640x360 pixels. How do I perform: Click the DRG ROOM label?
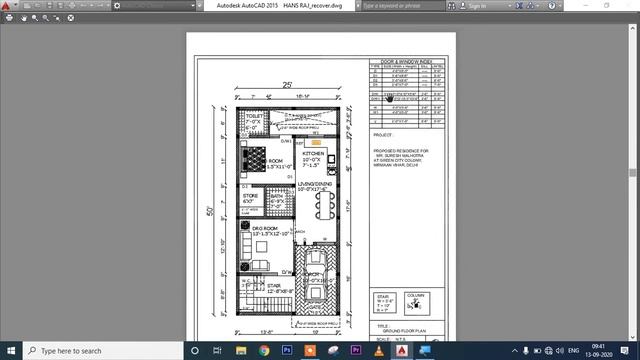coord(265,229)
